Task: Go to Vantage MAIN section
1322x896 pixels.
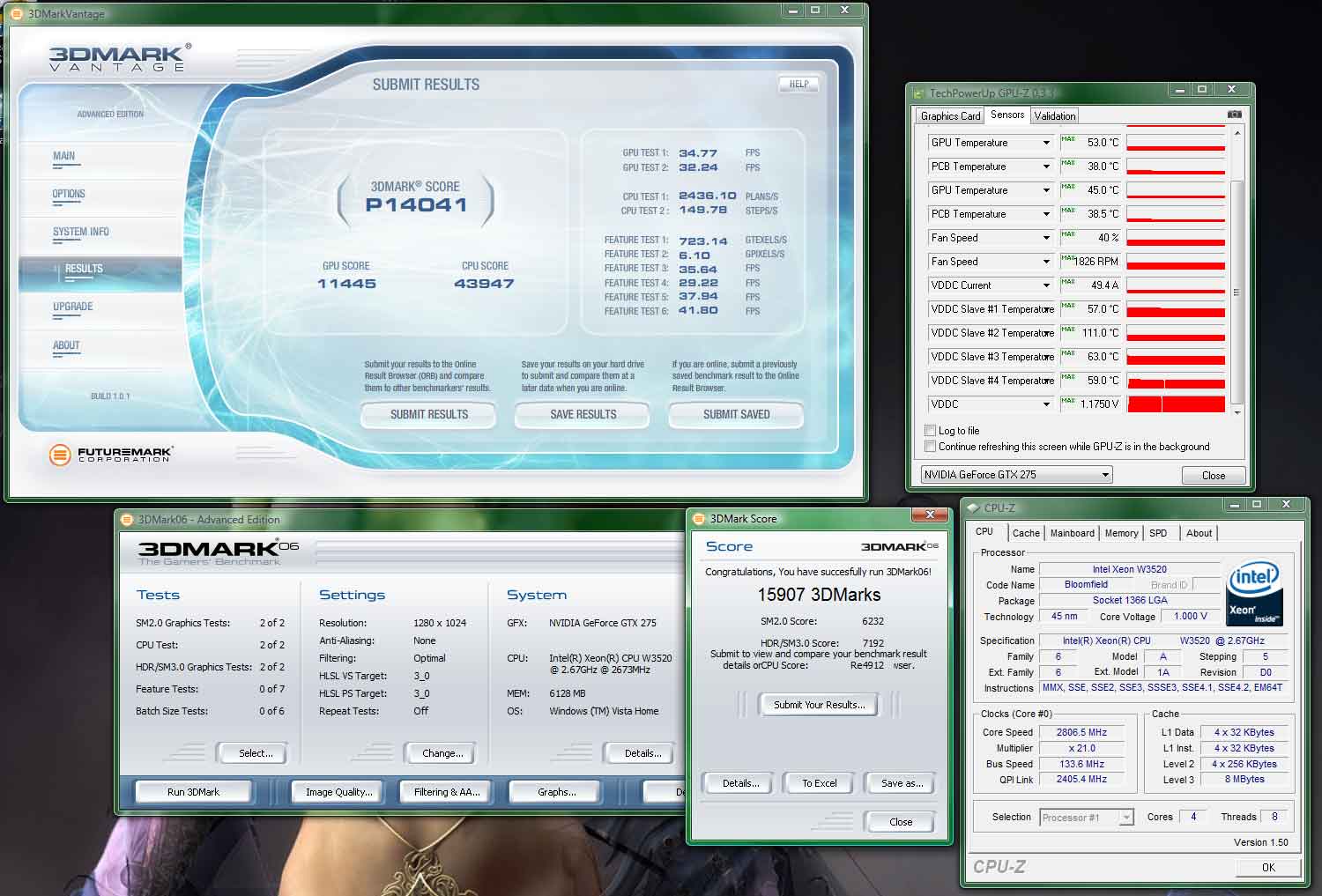Action: (63, 156)
